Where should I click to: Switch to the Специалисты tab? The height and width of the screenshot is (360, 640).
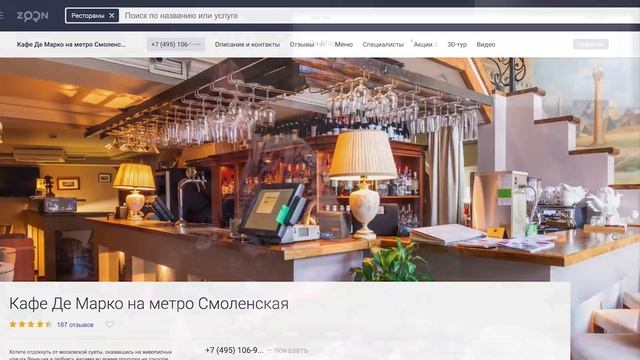pos(383,44)
